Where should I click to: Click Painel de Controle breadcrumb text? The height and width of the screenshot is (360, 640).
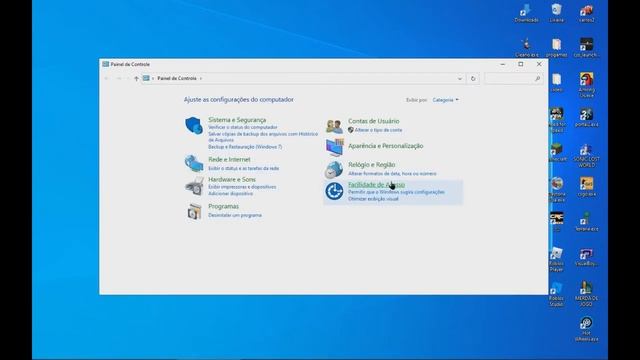[177, 78]
